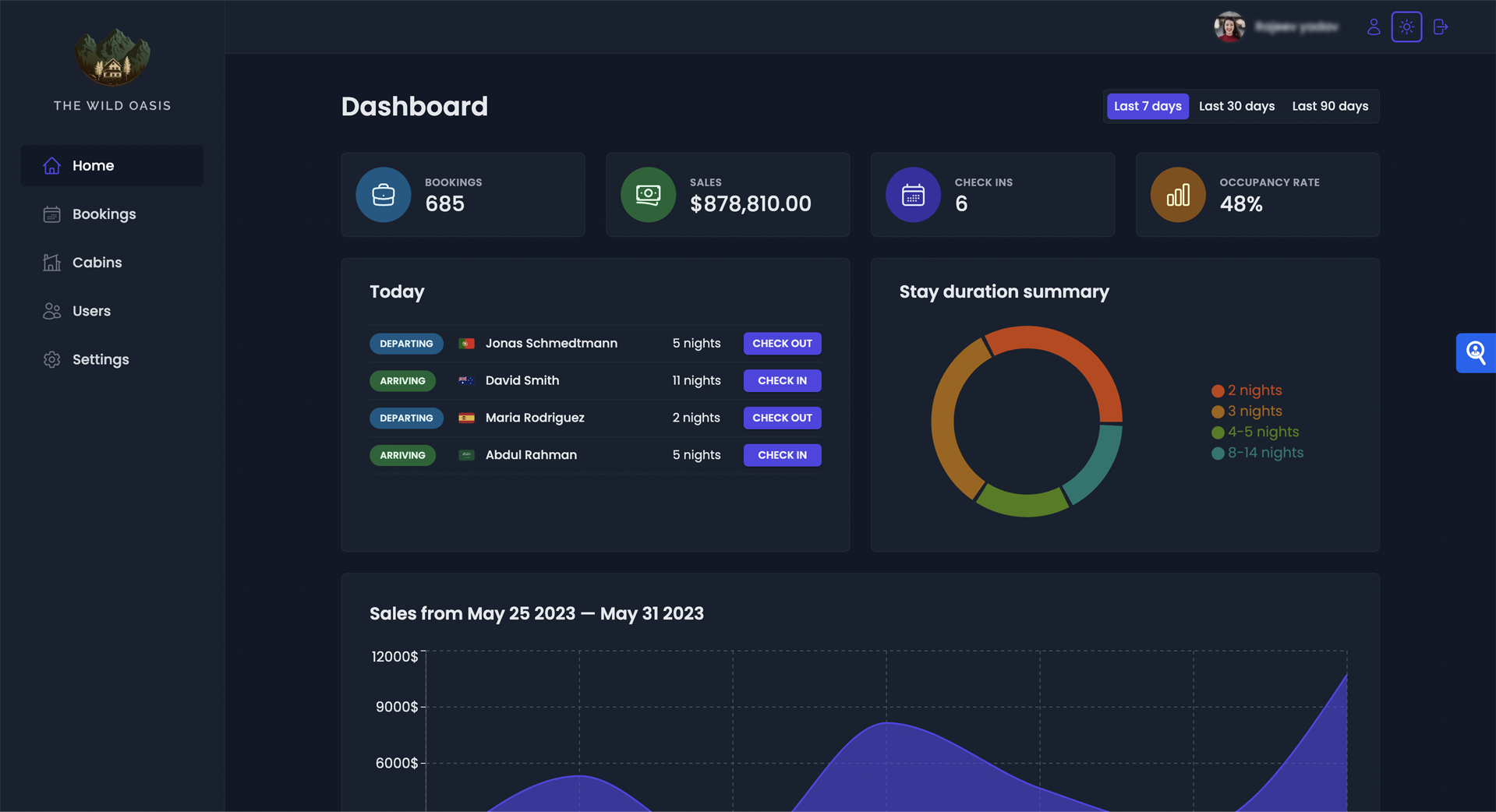Click the Occupancy rate value 48%
The height and width of the screenshot is (812, 1496).
[x=1240, y=204]
